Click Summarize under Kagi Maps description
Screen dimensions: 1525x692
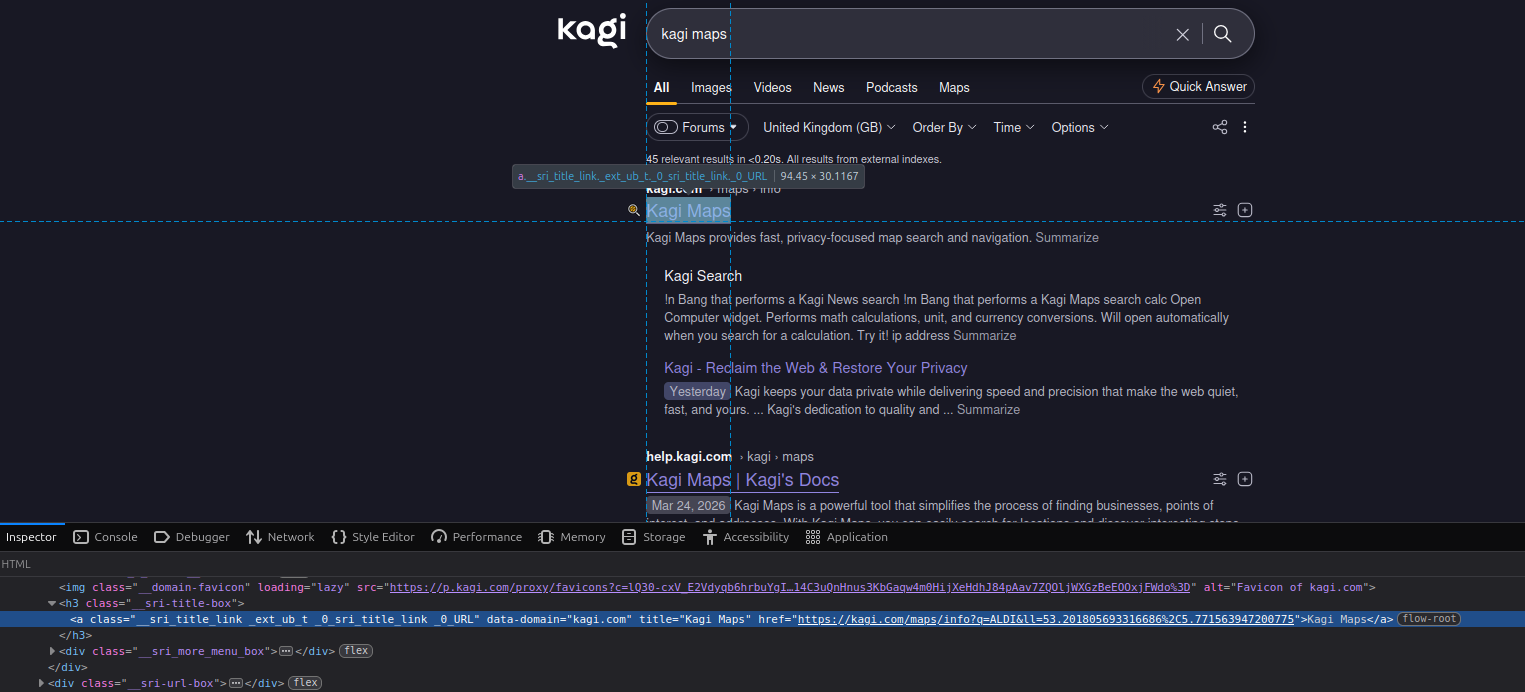(x=1067, y=238)
